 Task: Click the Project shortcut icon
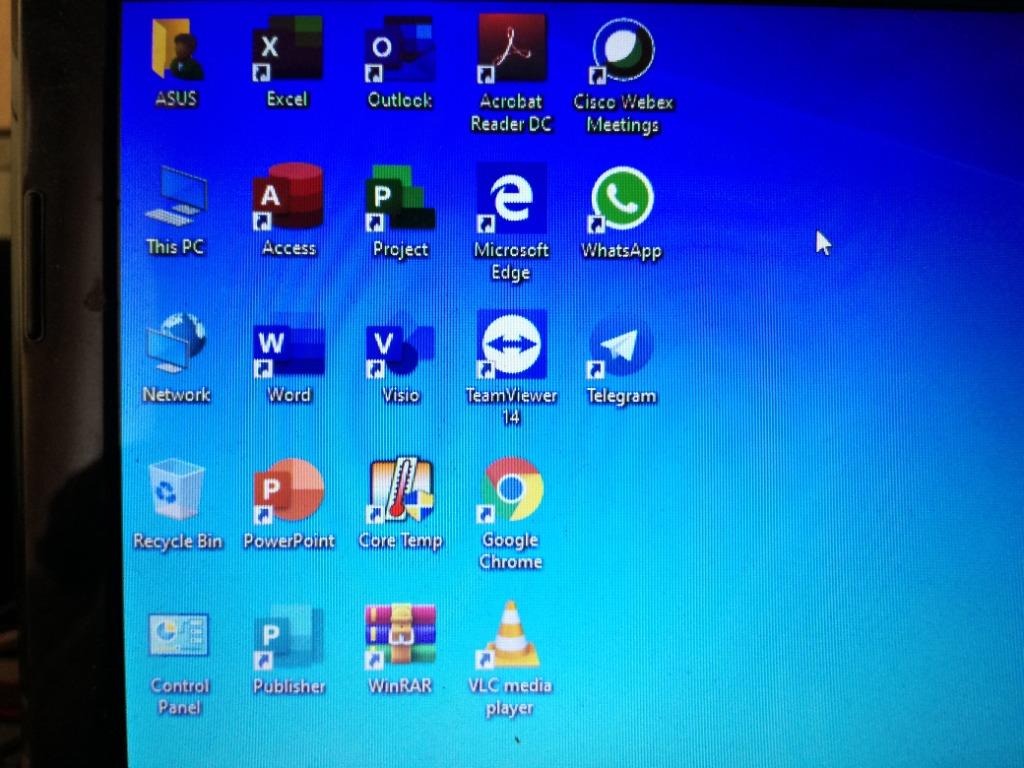pyautogui.click(x=400, y=199)
